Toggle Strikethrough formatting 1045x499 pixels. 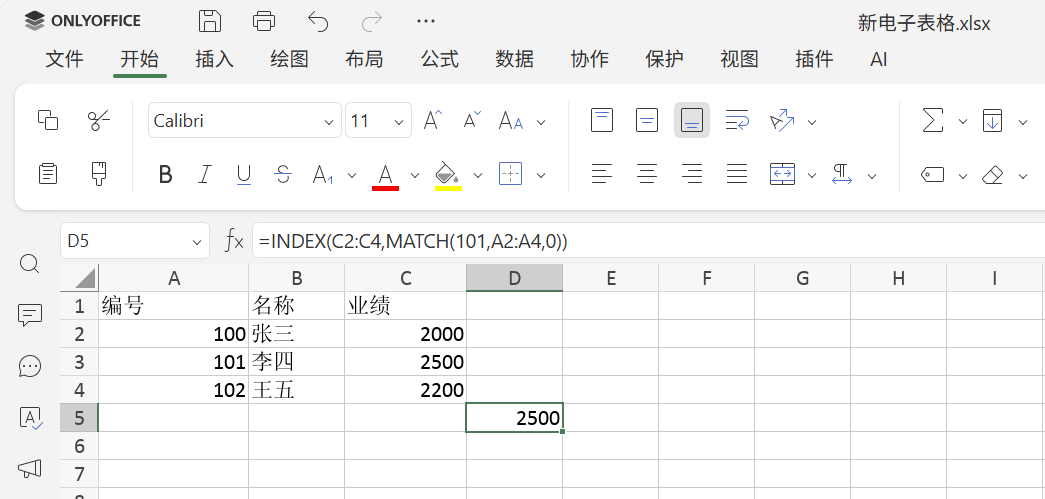[x=283, y=175]
